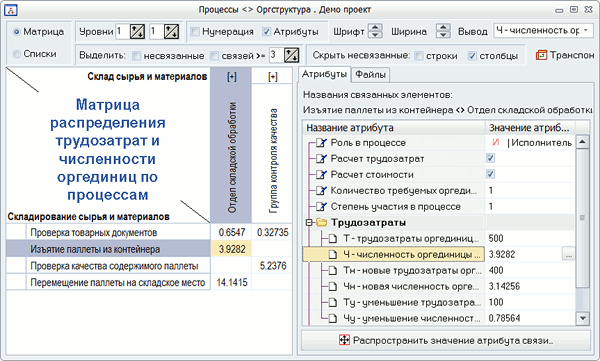Select the Списки radio button

coord(16,54)
